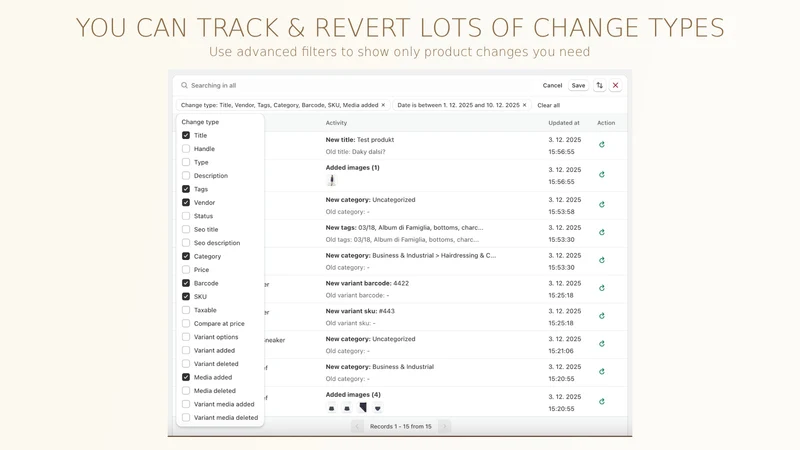800x450 pixels.
Task: Uncheck the Barcode change type
Action: [x=186, y=283]
